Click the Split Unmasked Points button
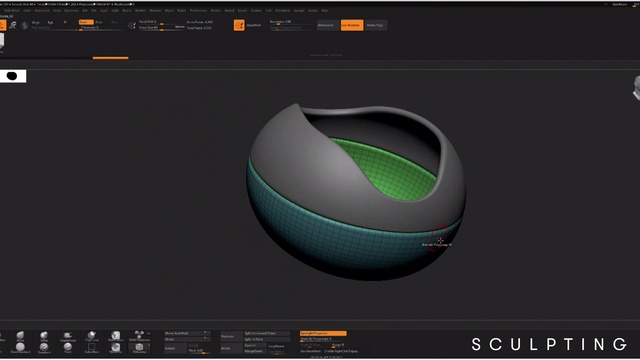 [x=267, y=333]
